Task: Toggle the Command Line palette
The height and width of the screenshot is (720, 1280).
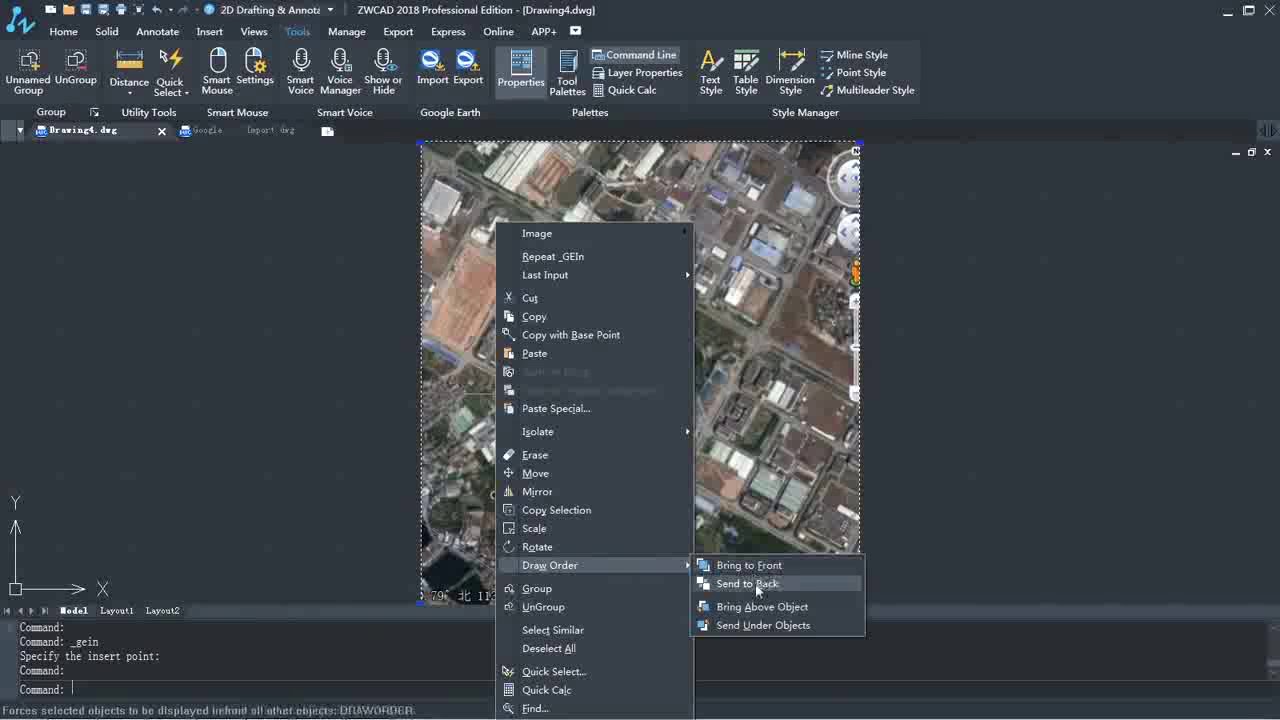Action: coord(634,55)
